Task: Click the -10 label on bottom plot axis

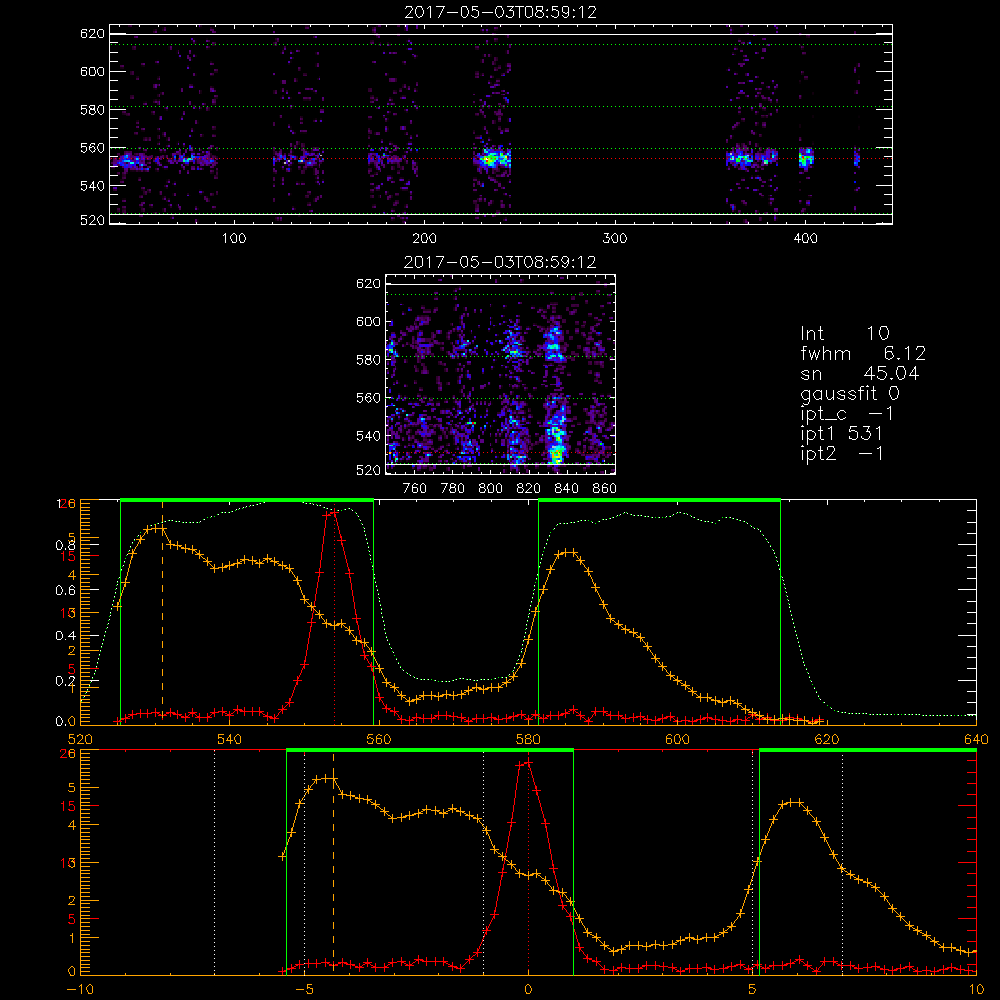Action: click(80, 990)
